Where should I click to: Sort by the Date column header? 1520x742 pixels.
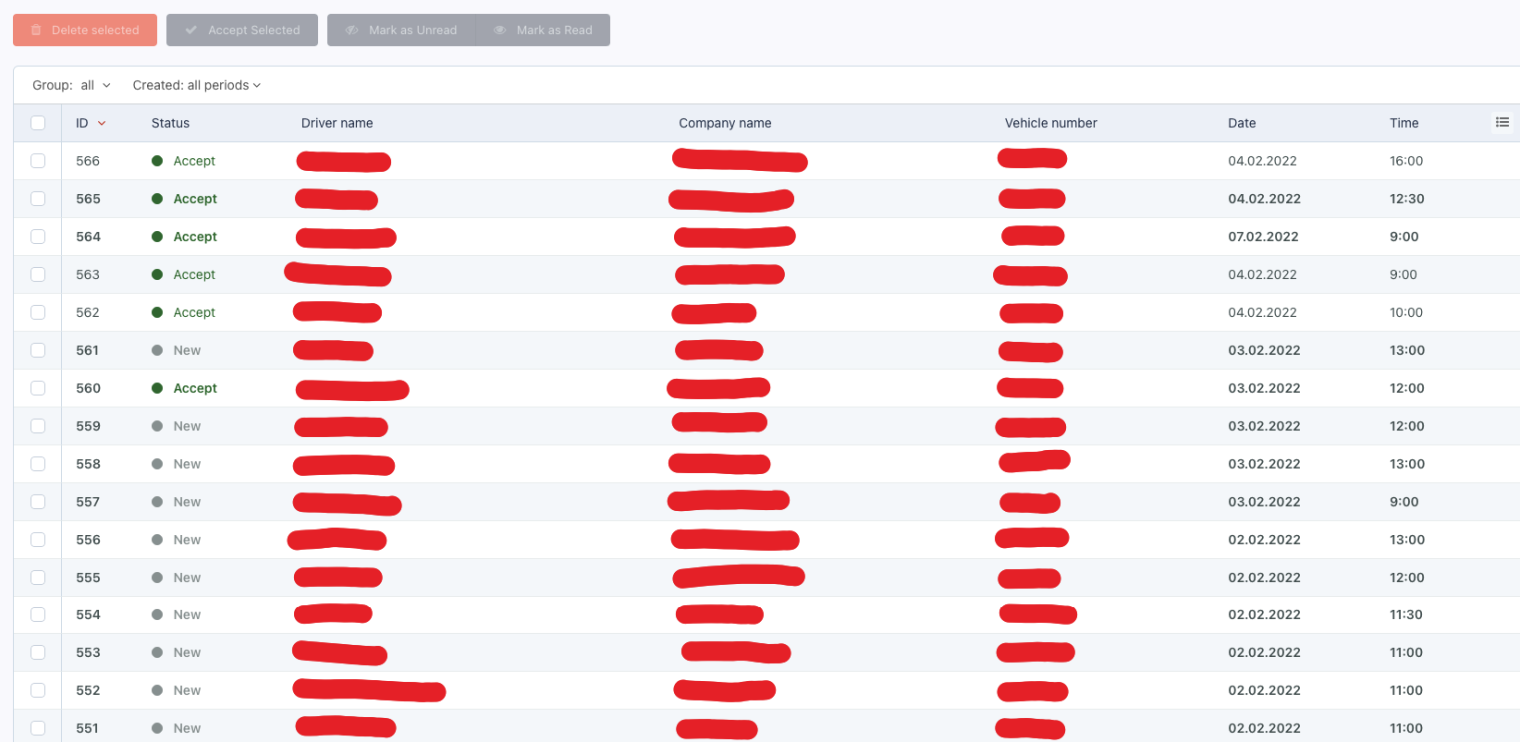tap(1242, 123)
